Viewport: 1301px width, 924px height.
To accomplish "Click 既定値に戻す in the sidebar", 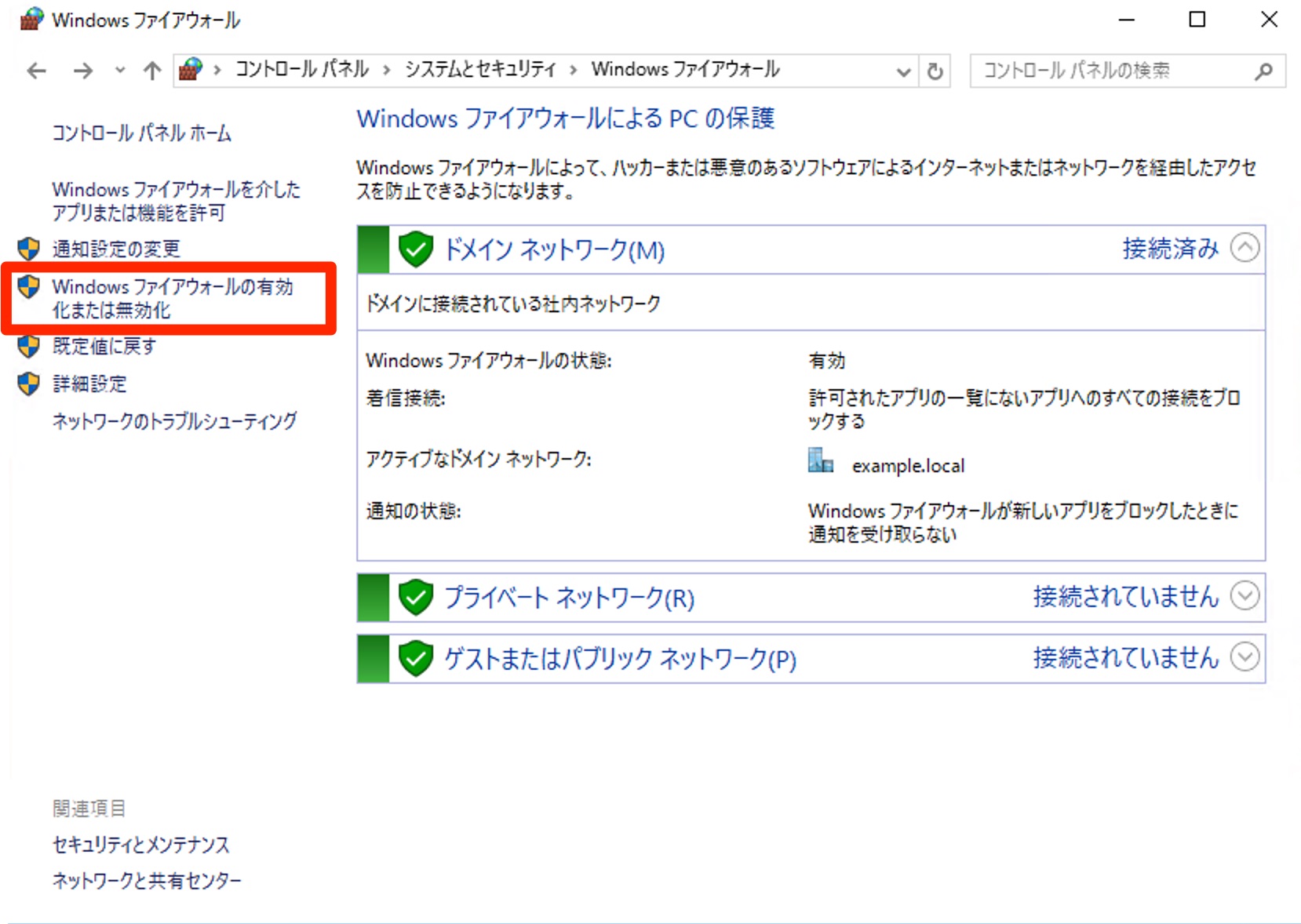I will [104, 346].
